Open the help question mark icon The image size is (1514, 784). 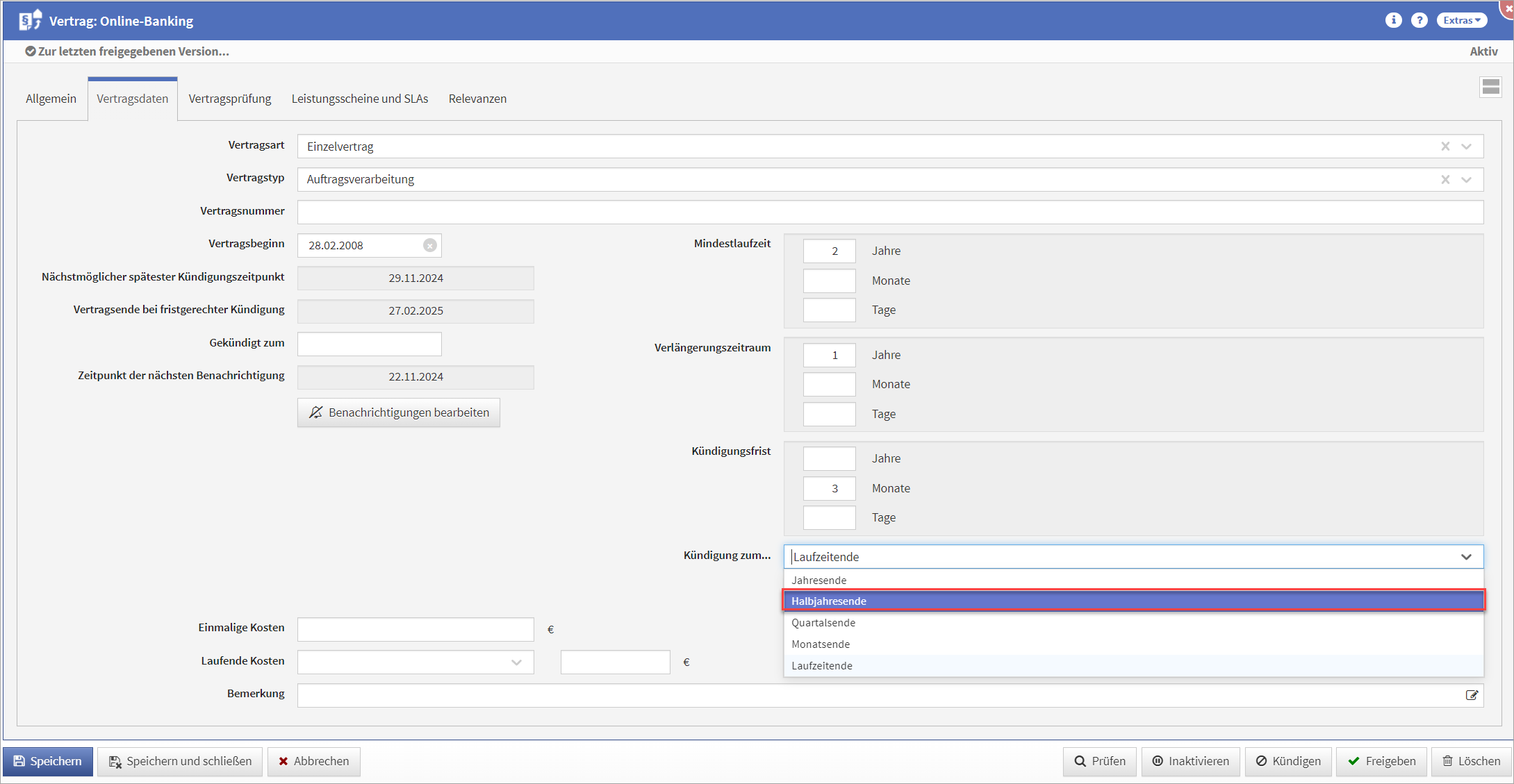1420,20
